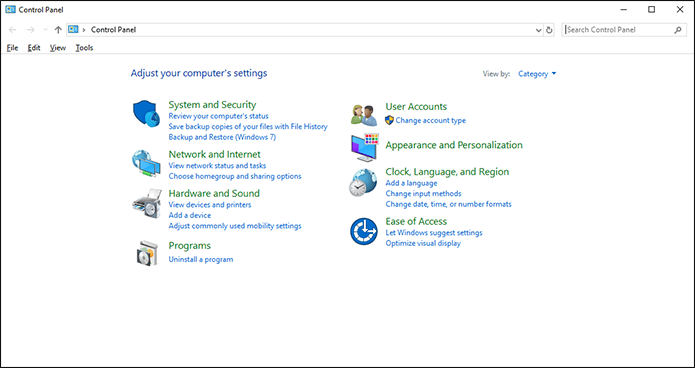Open the View menu

58,48
